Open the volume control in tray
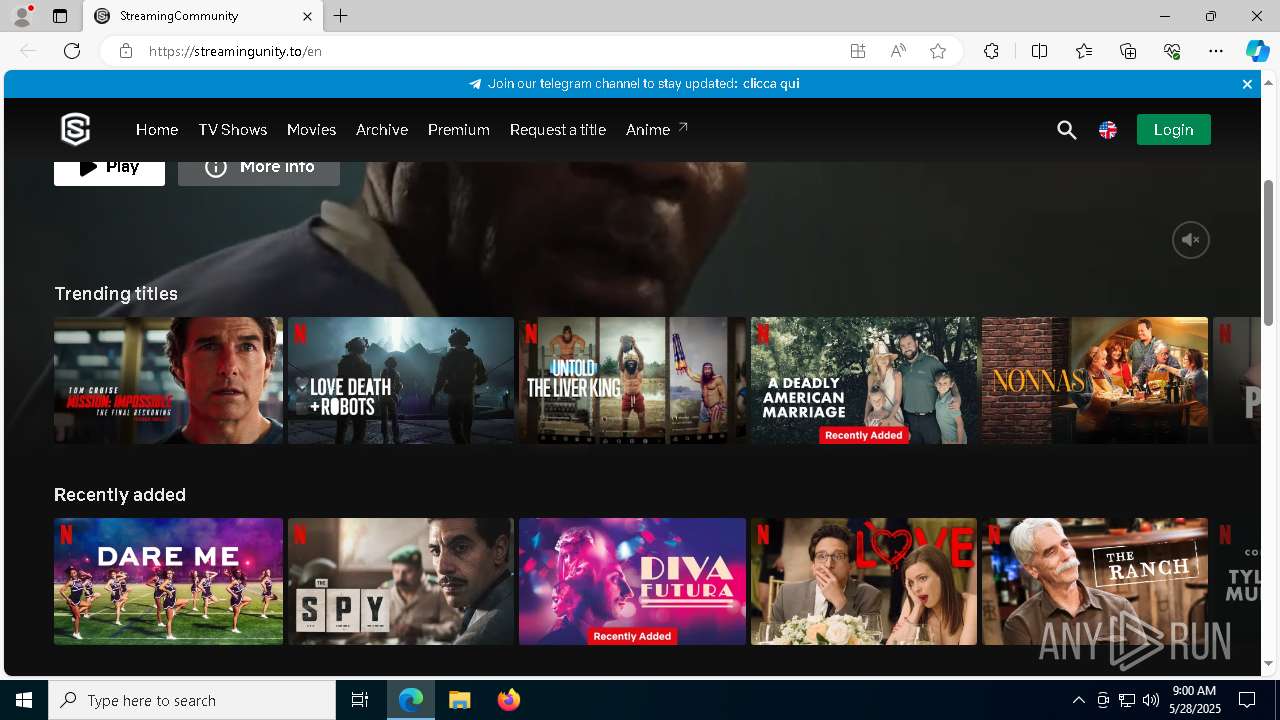 pyautogui.click(x=1151, y=700)
